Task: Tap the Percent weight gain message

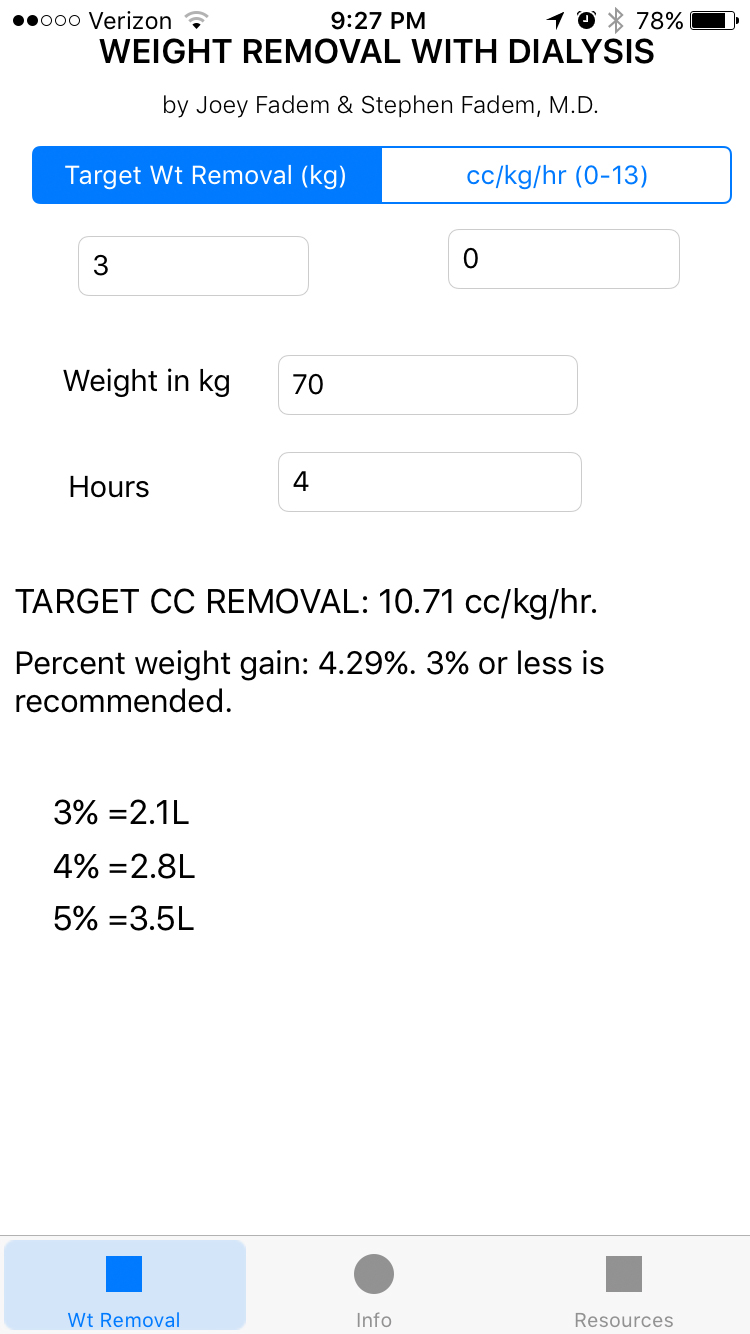Action: pos(310,681)
